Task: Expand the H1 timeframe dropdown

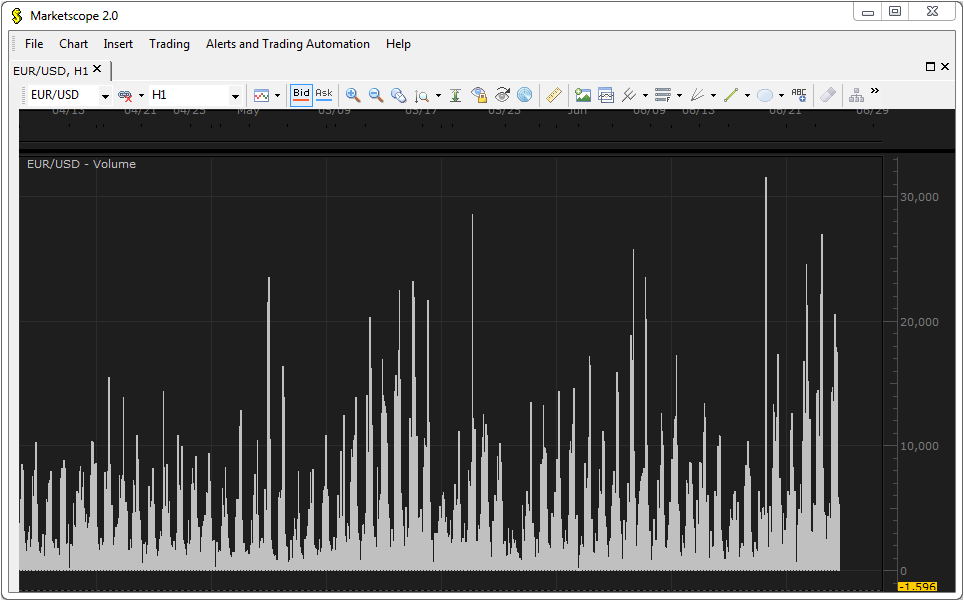Action: (x=235, y=96)
